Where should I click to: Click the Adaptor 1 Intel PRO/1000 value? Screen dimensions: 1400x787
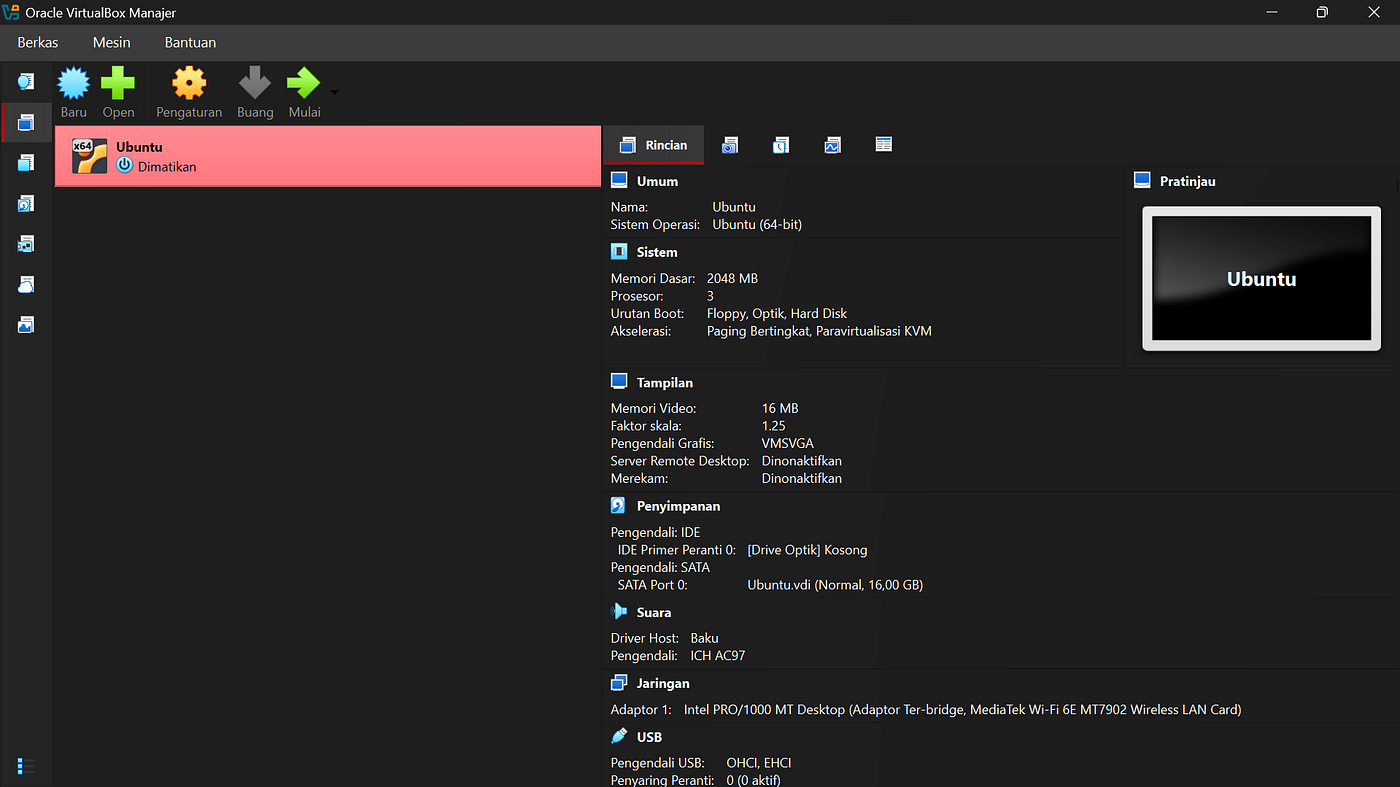pyautogui.click(x=962, y=710)
